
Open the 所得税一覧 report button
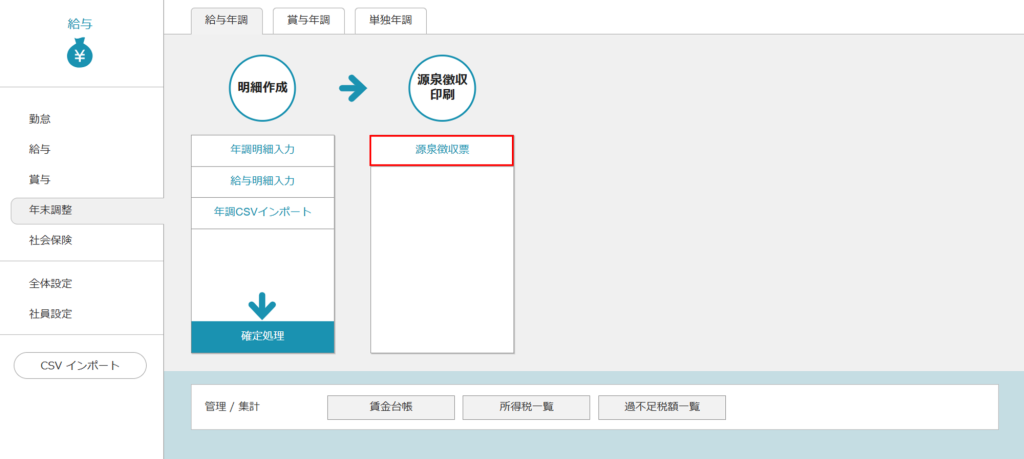tap(526, 407)
